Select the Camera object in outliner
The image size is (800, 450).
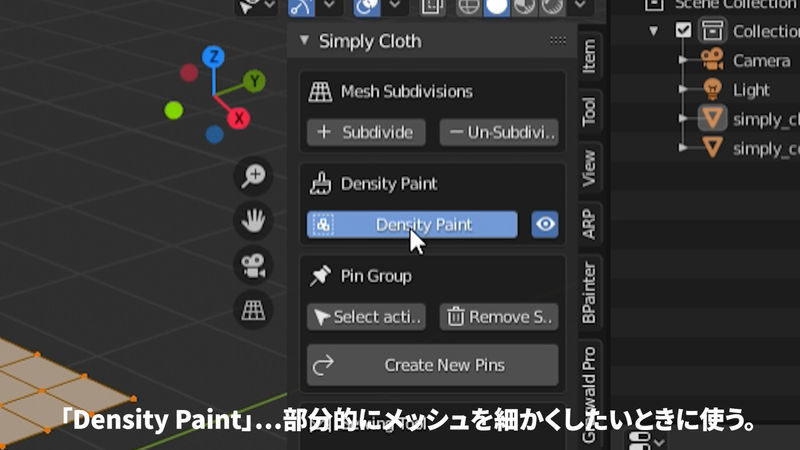pyautogui.click(x=761, y=61)
